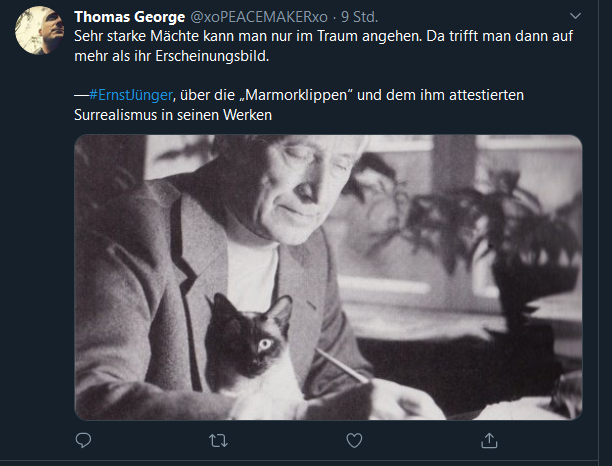
Task: Like the tweet with the heart icon
Action: [354, 441]
